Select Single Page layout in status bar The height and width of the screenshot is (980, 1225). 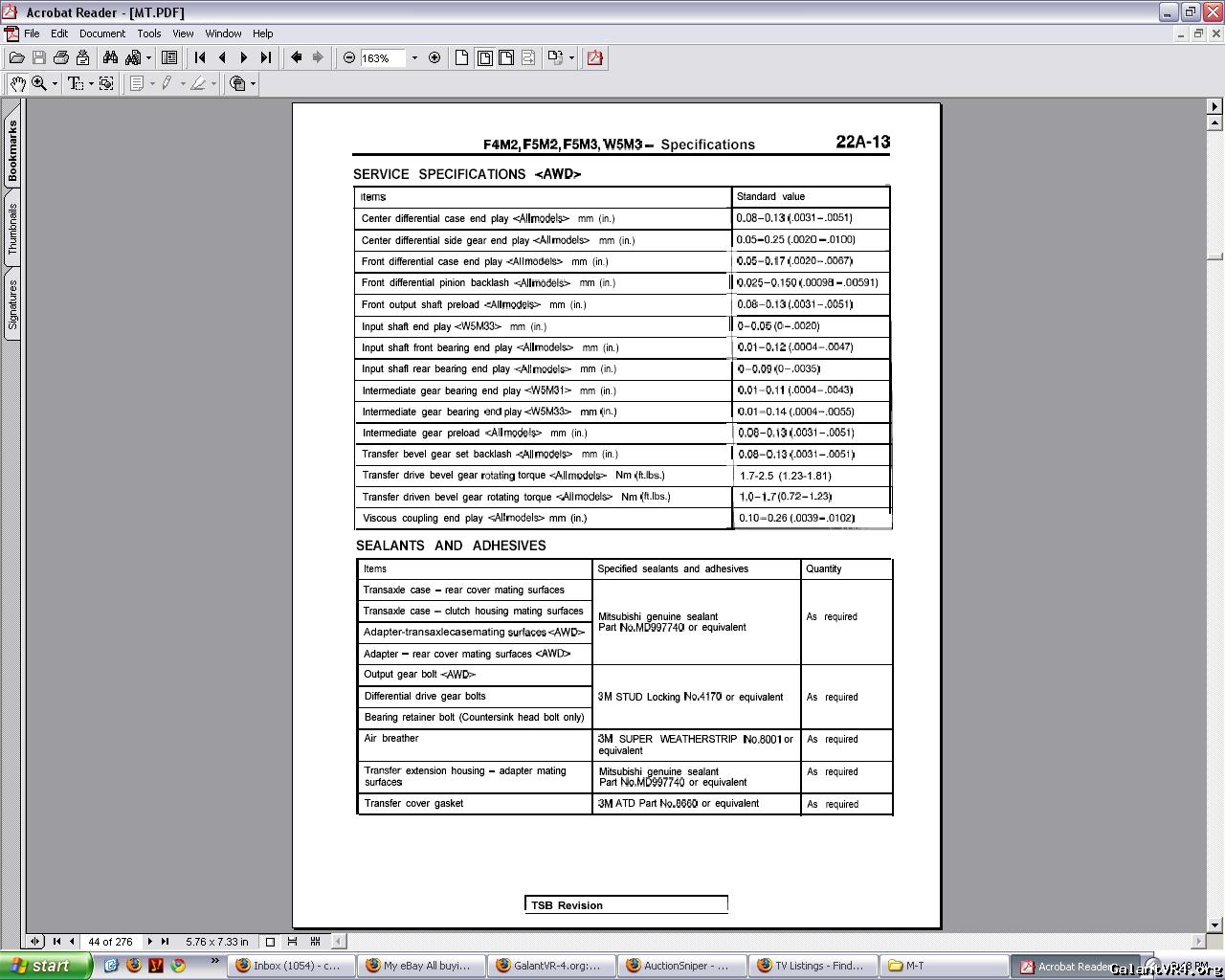(x=270, y=942)
